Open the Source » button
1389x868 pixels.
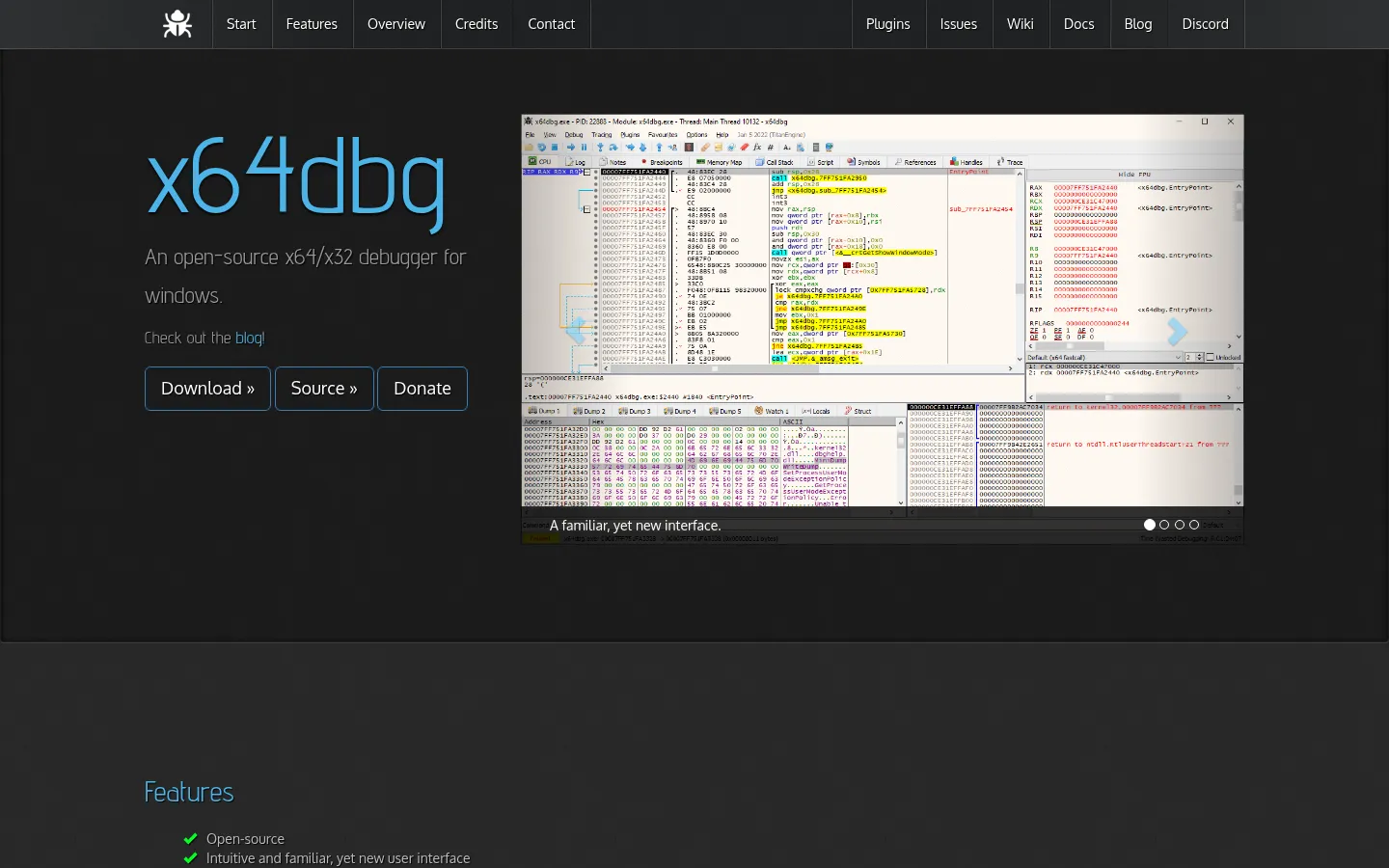pos(324,389)
